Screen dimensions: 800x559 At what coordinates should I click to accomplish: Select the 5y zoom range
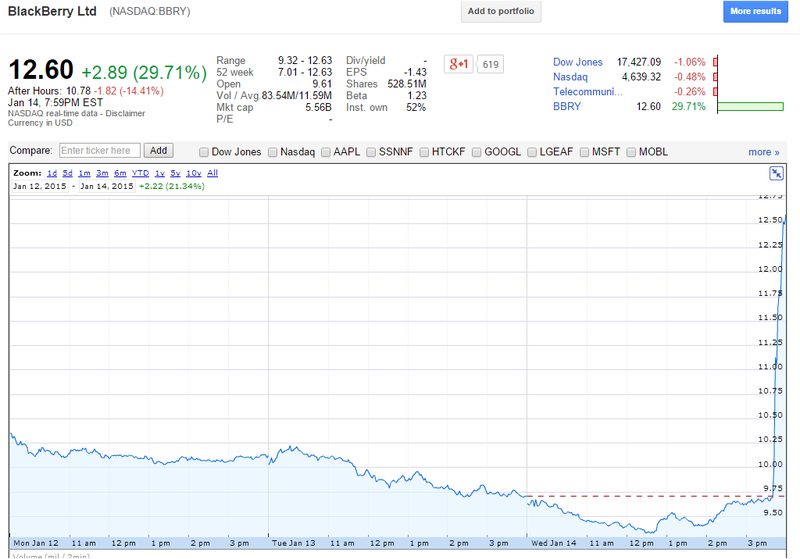pyautogui.click(x=175, y=173)
